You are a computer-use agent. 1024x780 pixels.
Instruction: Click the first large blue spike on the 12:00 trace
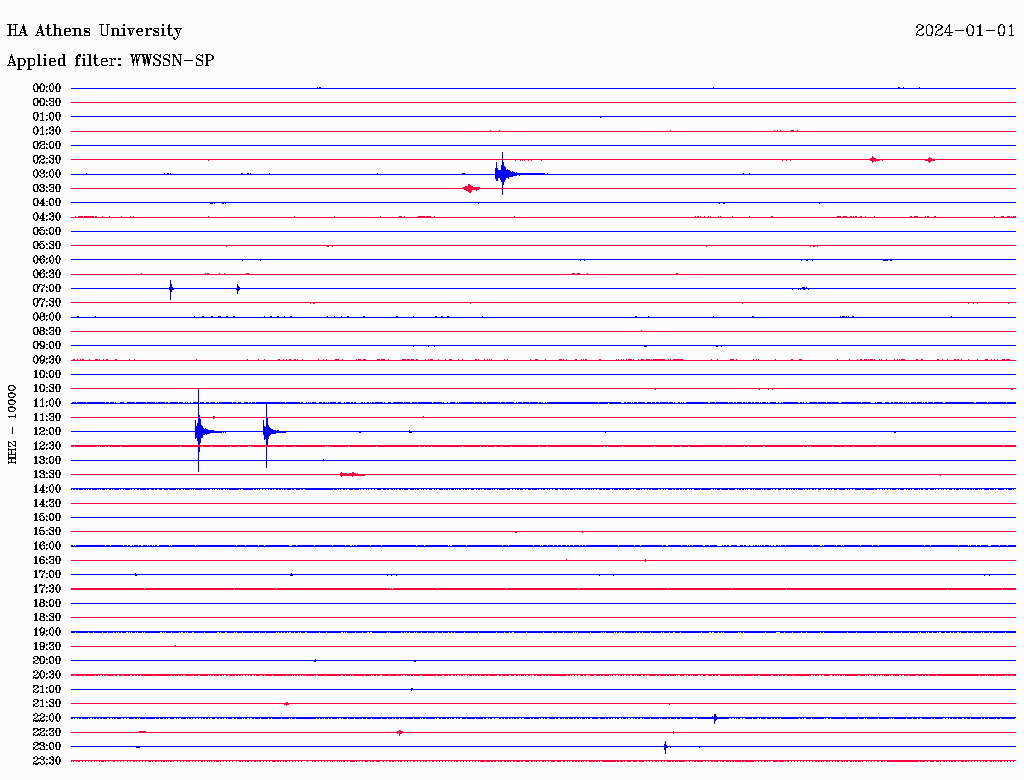pos(199,431)
